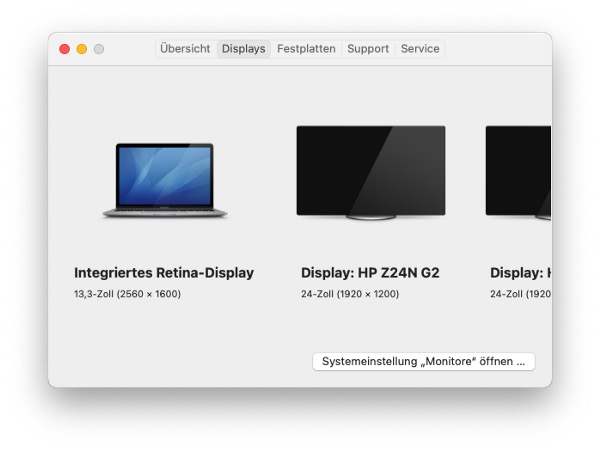Click the MacBook laptop icon
The height and width of the screenshot is (451, 600).
[164, 180]
